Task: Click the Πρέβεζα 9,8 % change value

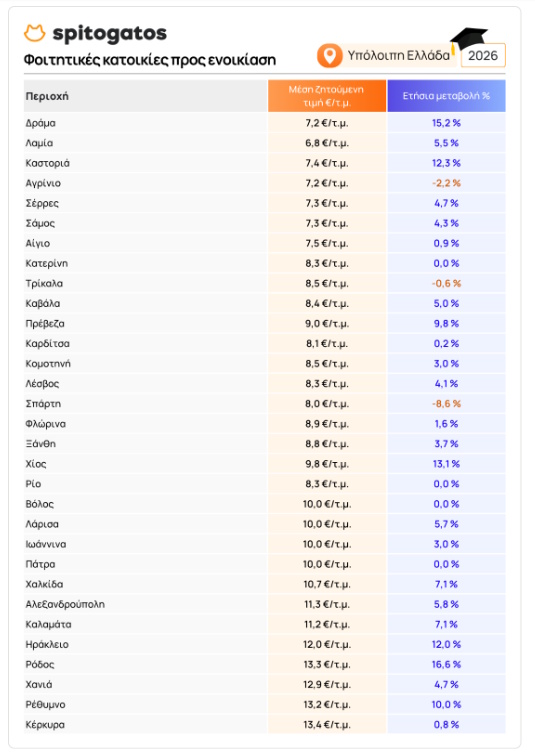Action: 446,324
